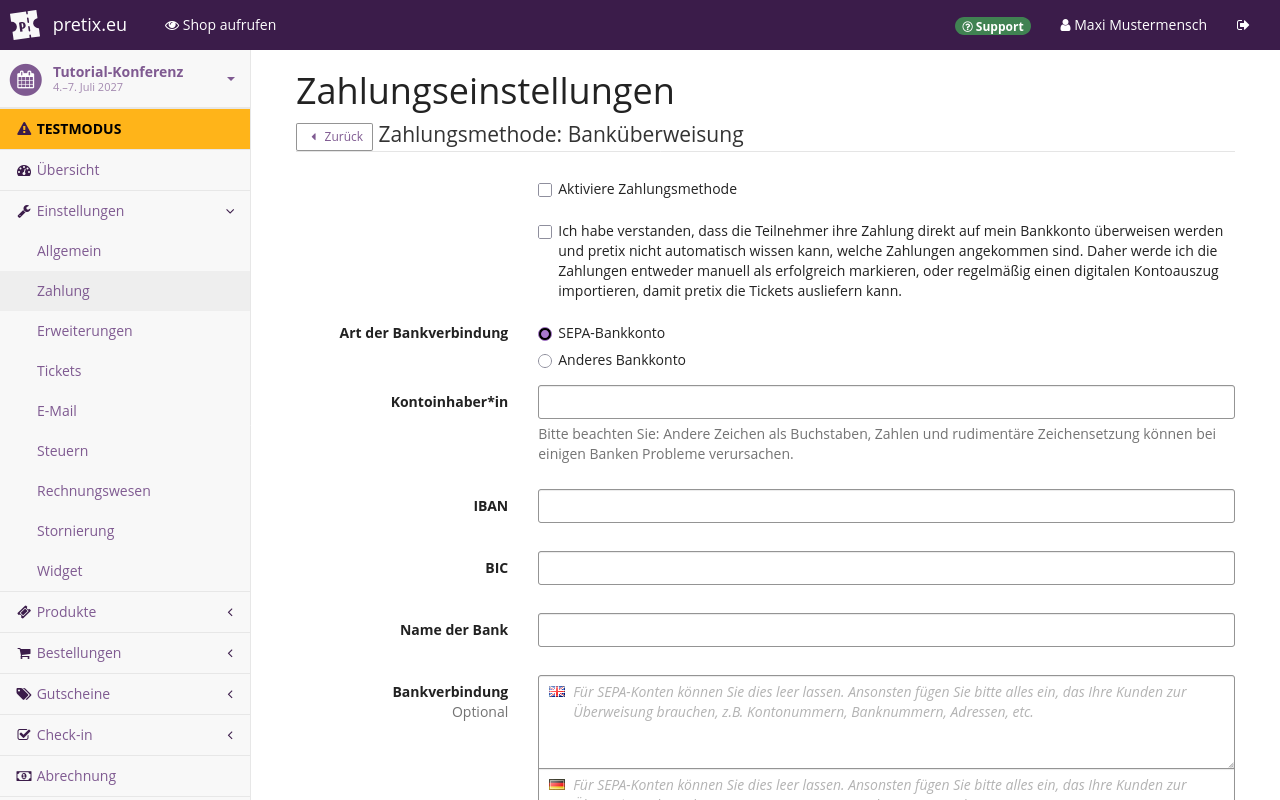Click the logout icon in top bar
Screen dimensions: 1280x800
(1243, 25)
